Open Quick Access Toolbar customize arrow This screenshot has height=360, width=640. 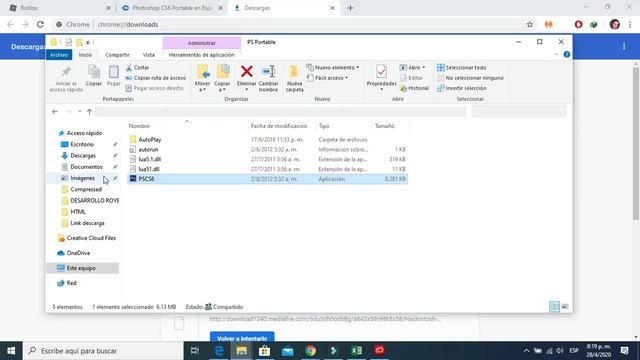(x=88, y=42)
